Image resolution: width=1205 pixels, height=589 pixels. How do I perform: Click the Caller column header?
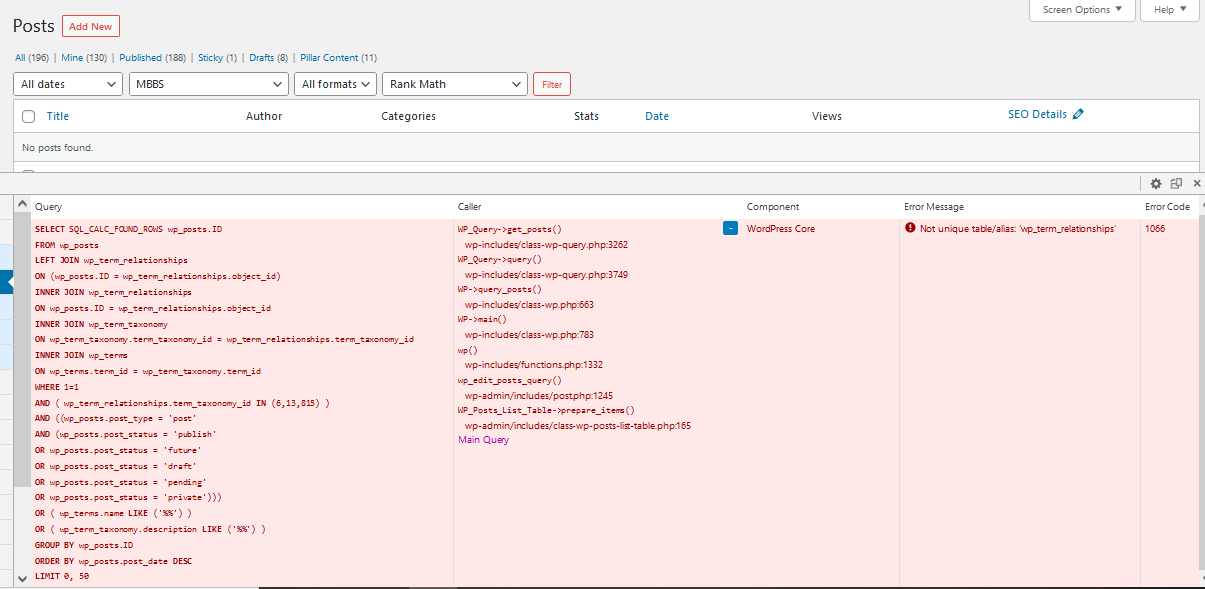click(469, 207)
